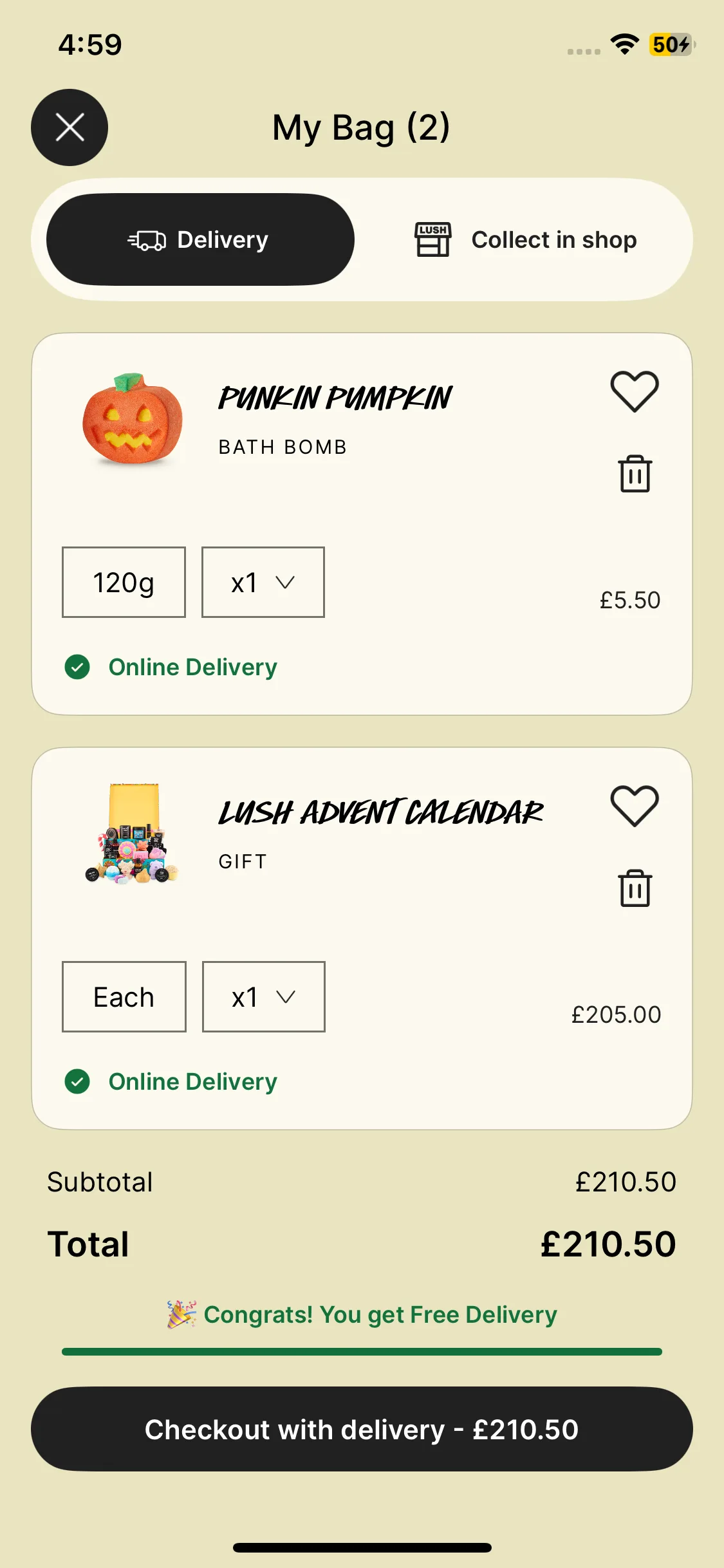Screen dimensions: 724x1568
Task: Tap the delivery truck icon
Action: pos(147,240)
